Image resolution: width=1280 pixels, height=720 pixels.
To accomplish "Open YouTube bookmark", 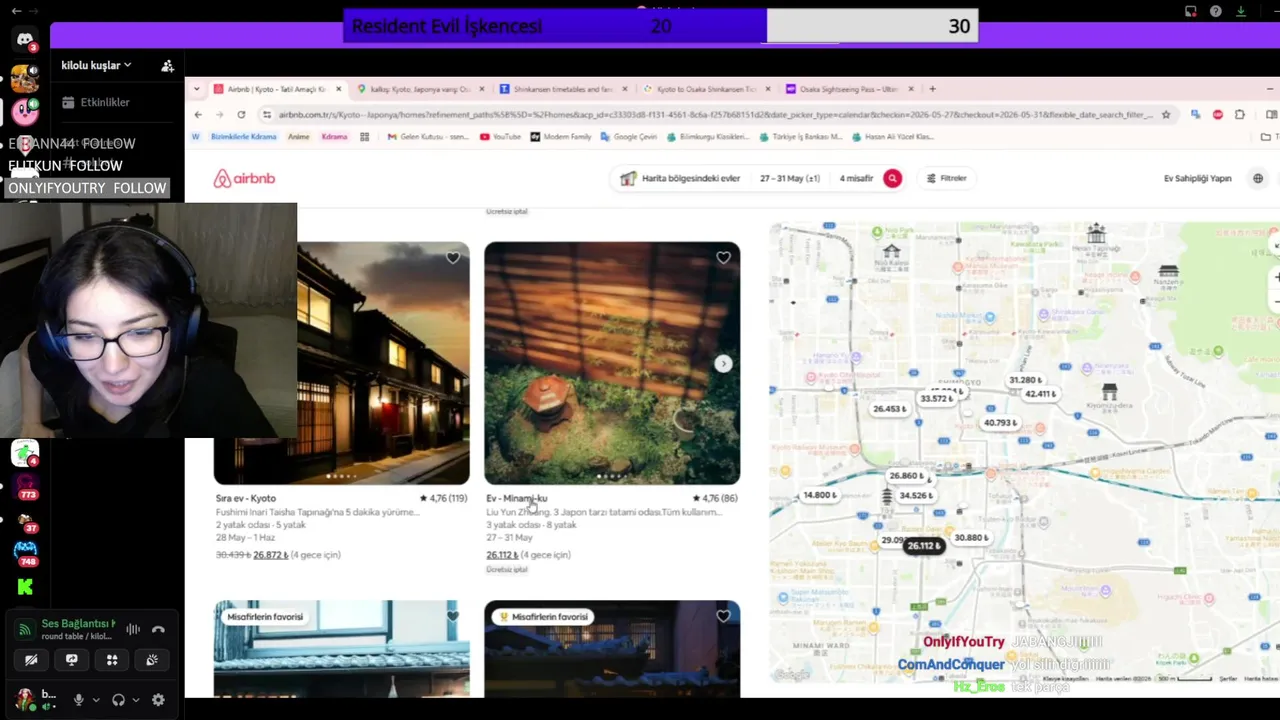I will point(501,137).
